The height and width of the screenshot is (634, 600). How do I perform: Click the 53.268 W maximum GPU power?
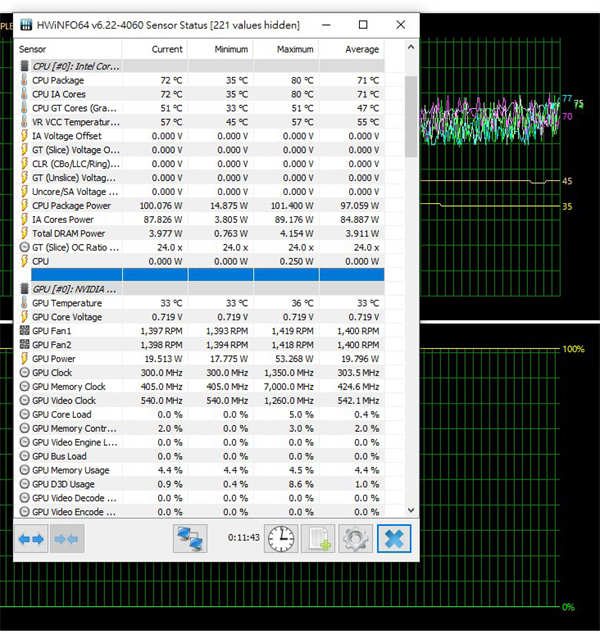[x=294, y=359]
